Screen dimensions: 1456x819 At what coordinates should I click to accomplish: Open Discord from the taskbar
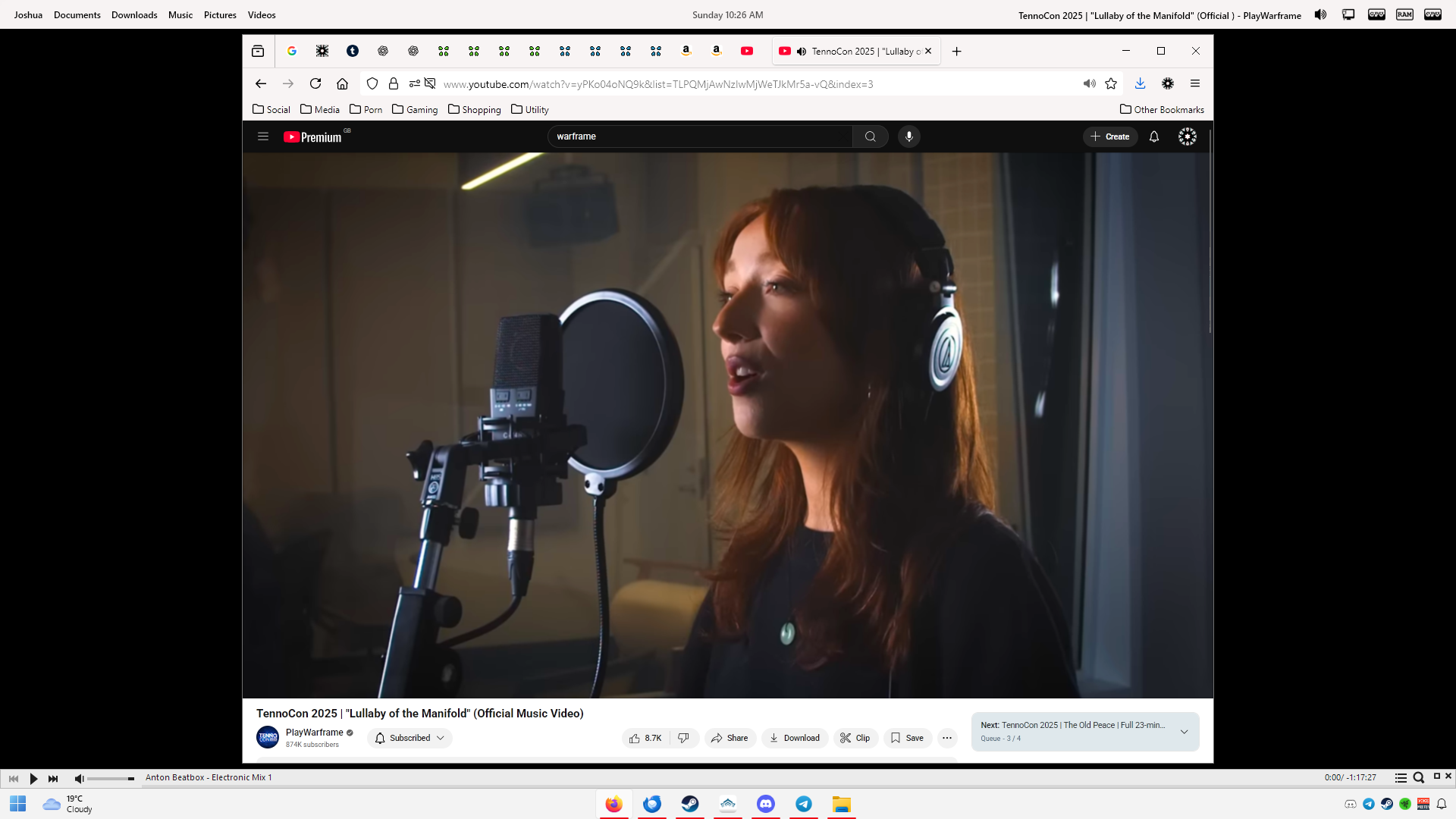pos(766,804)
